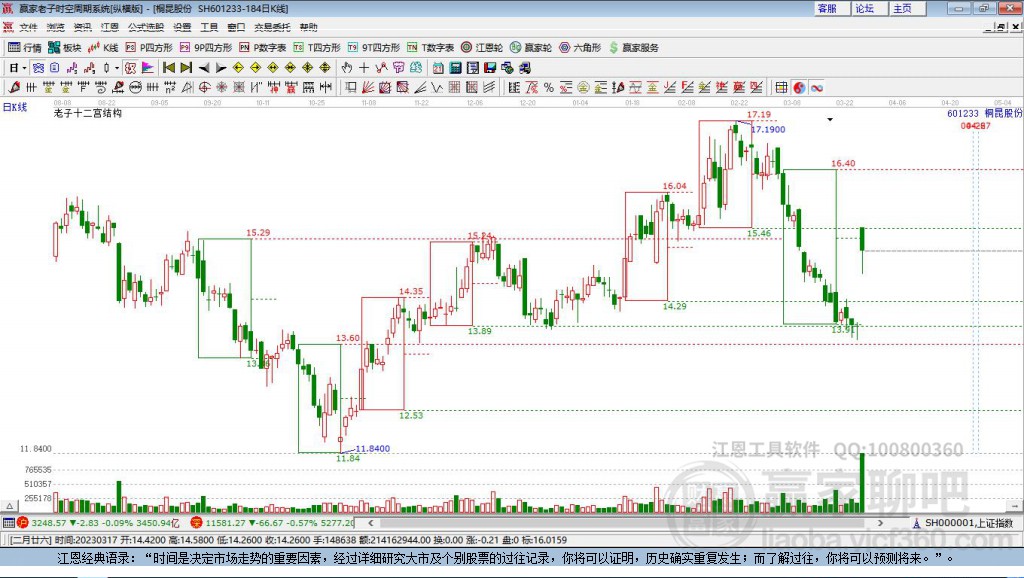Open the 交易委托 menu
1024x578 pixels.
click(272, 27)
